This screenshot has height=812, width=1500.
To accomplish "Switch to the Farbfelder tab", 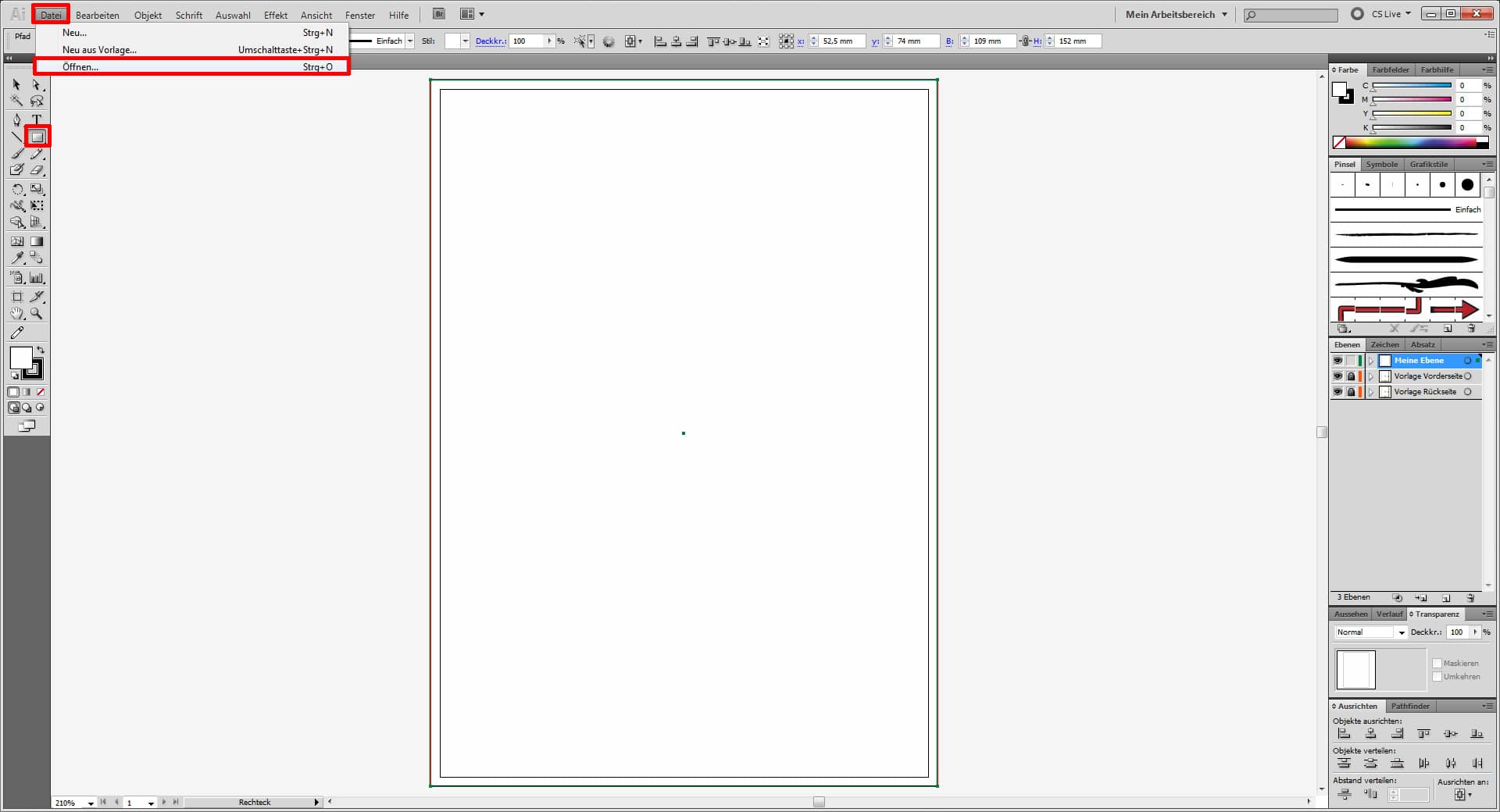I will [1391, 69].
